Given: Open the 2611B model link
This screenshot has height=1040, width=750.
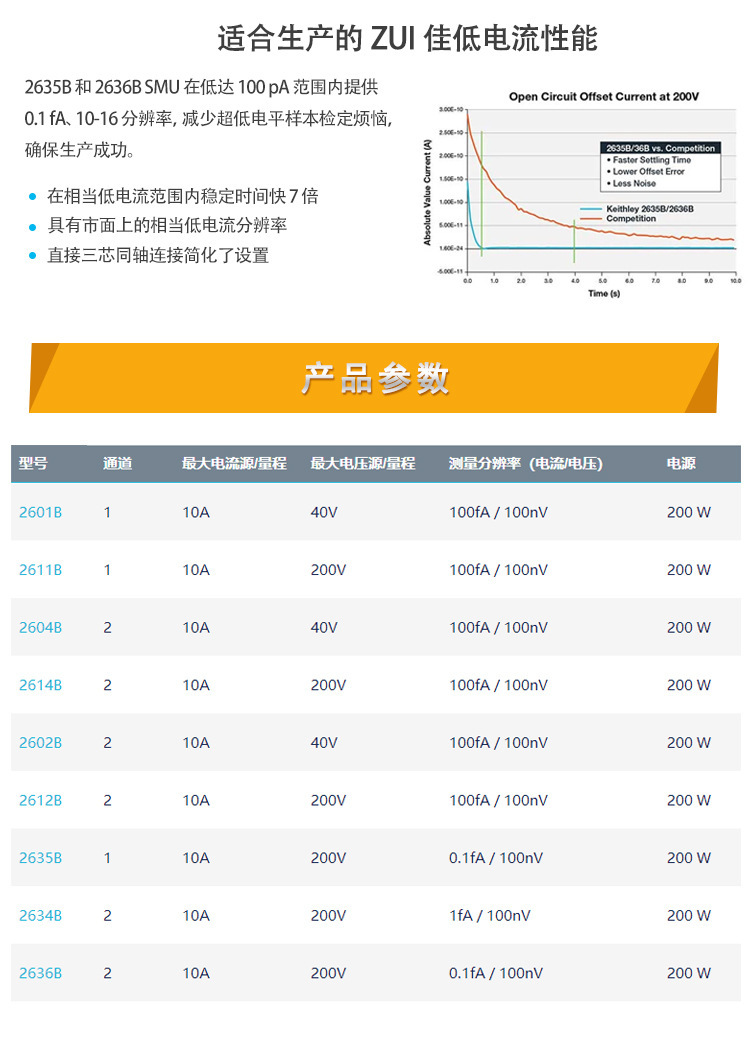Looking at the screenshot, I should (x=40, y=570).
